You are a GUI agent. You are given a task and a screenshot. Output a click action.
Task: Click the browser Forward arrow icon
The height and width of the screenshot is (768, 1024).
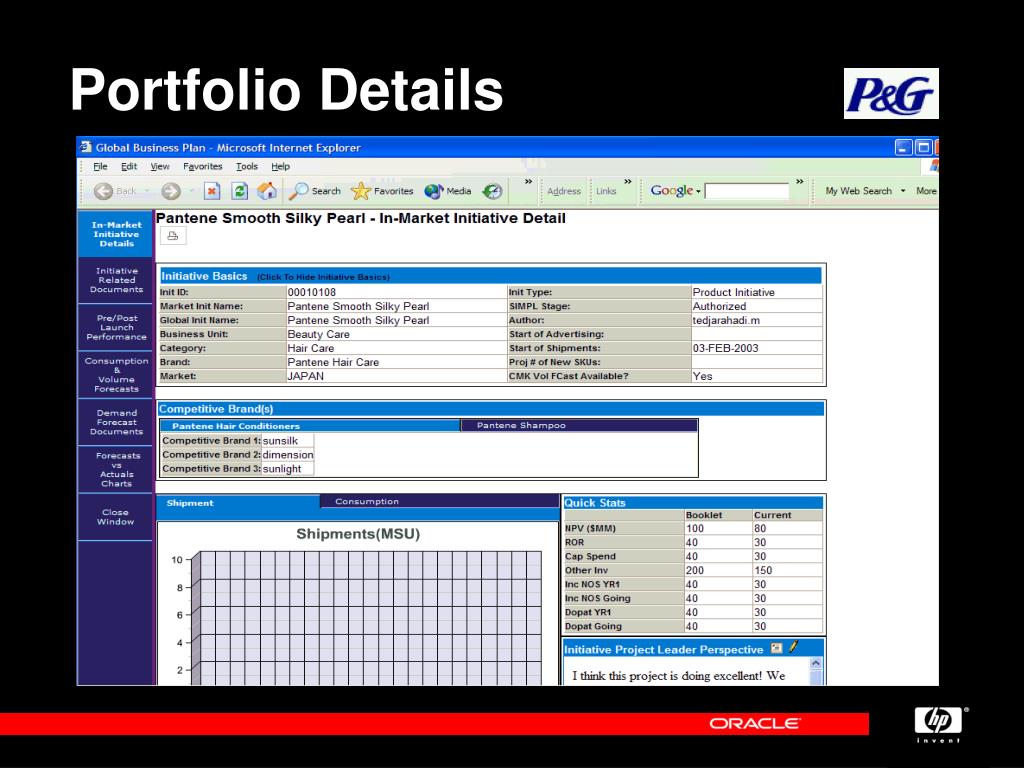(x=170, y=191)
